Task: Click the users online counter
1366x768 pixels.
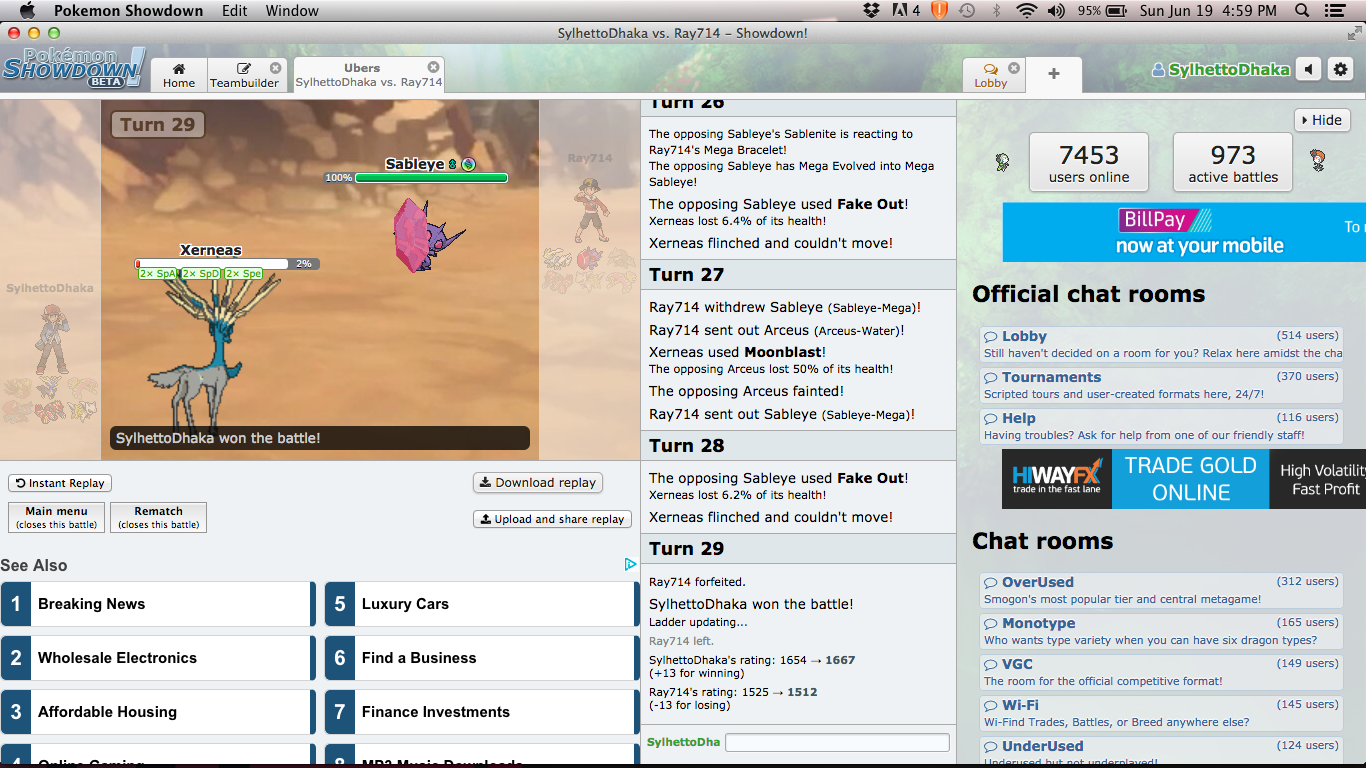Action: tap(1089, 162)
